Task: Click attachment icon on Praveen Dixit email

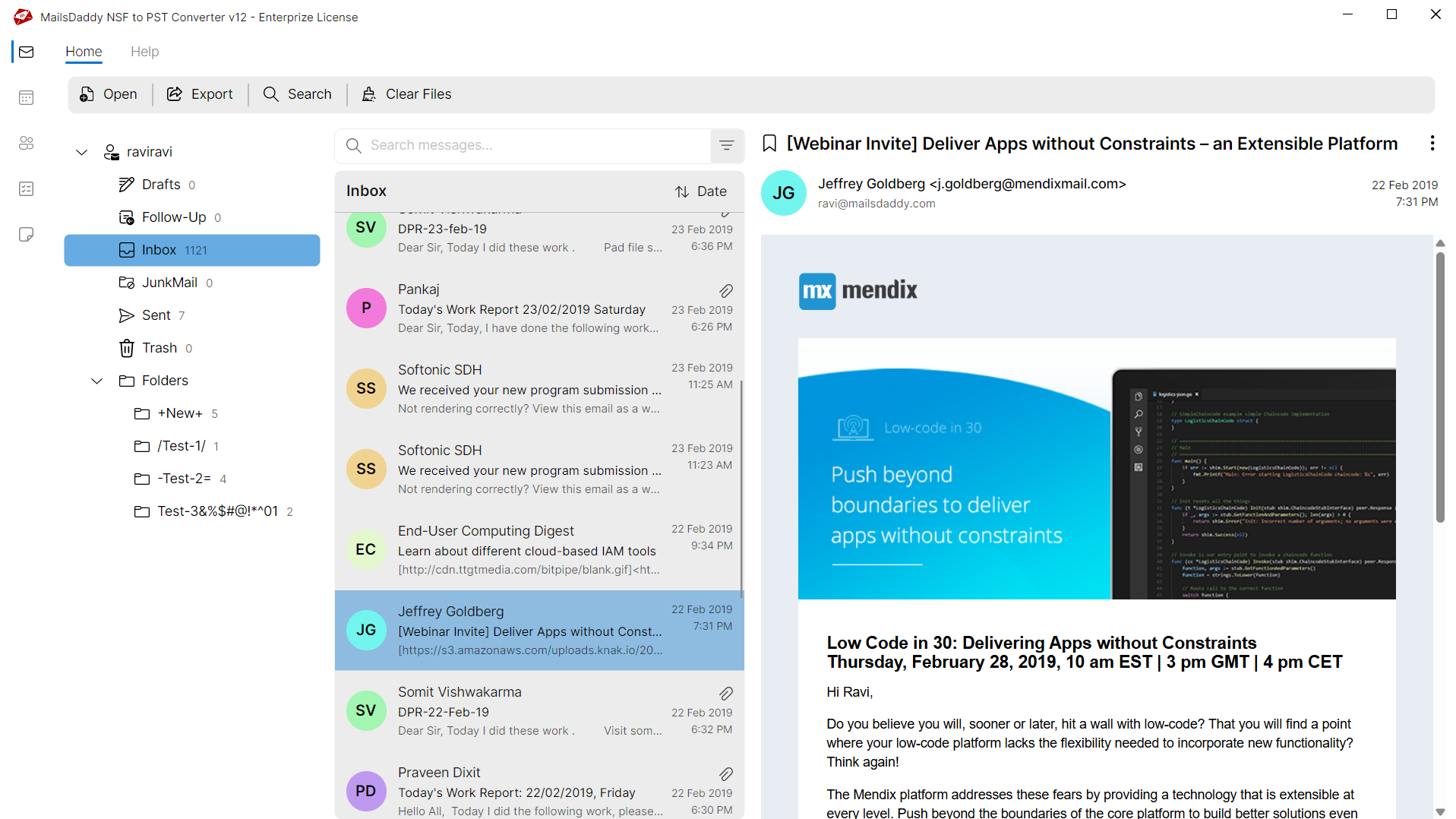Action: tap(726, 774)
